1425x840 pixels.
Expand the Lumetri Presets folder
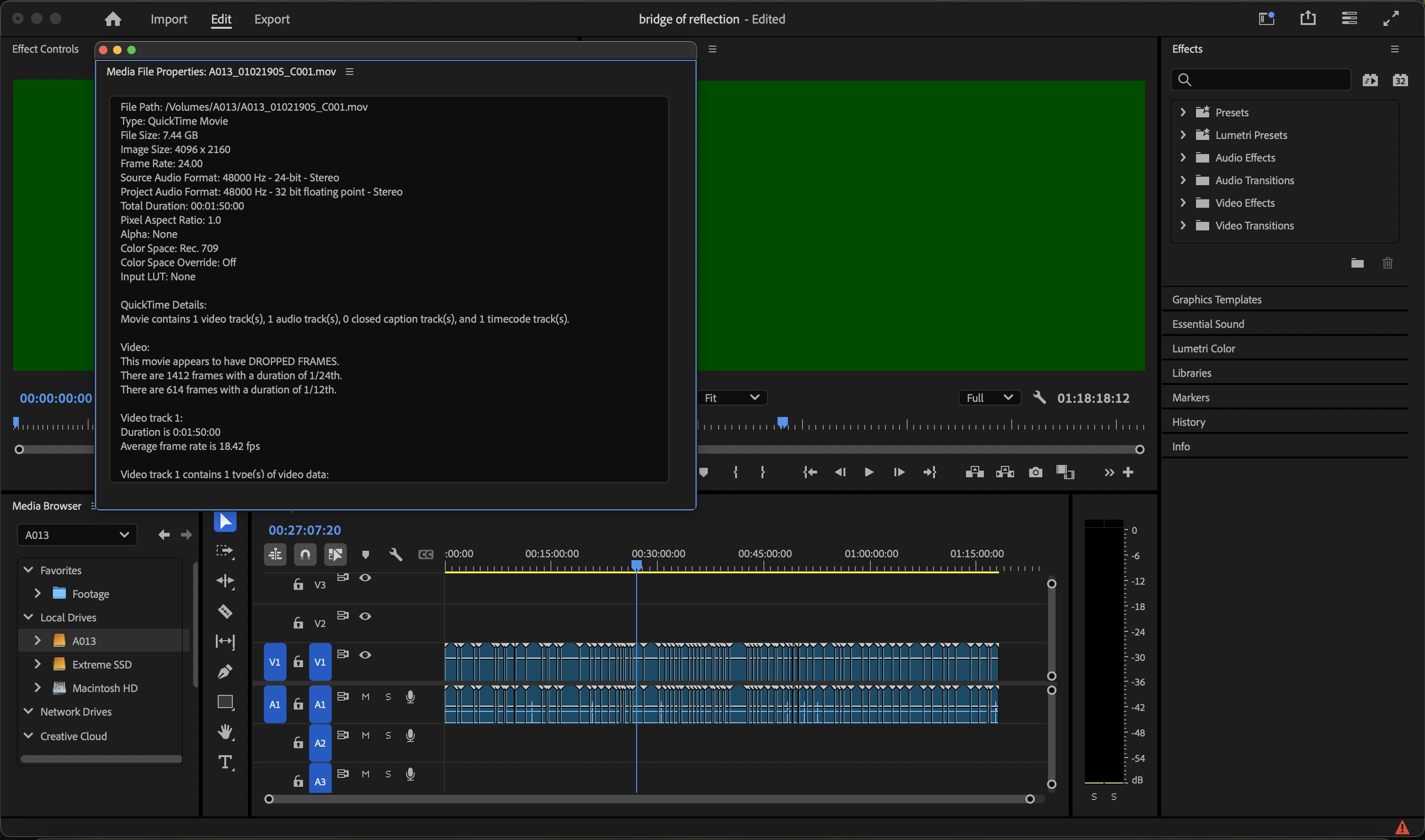click(1183, 135)
